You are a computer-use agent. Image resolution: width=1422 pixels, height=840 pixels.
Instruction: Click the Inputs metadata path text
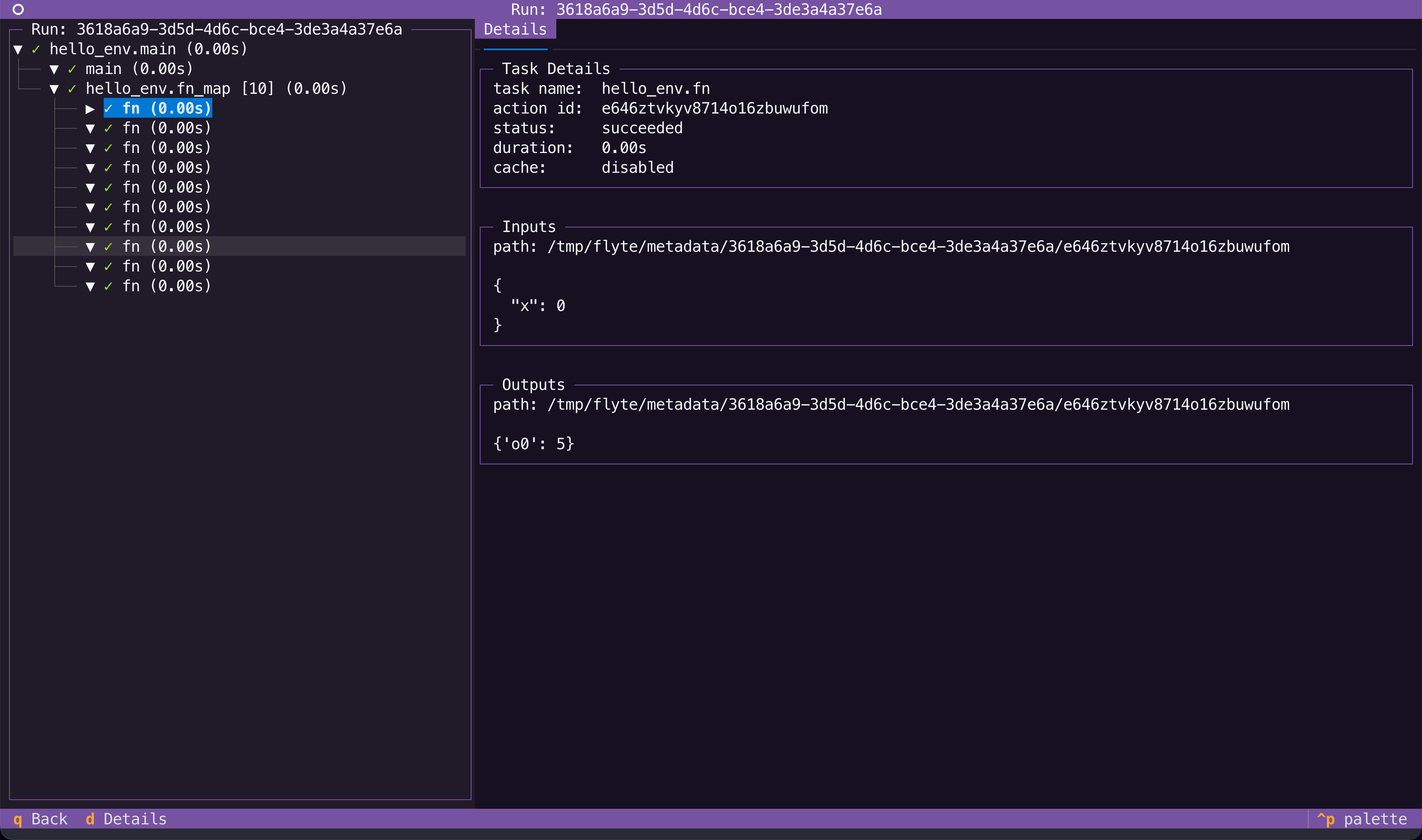pos(918,246)
